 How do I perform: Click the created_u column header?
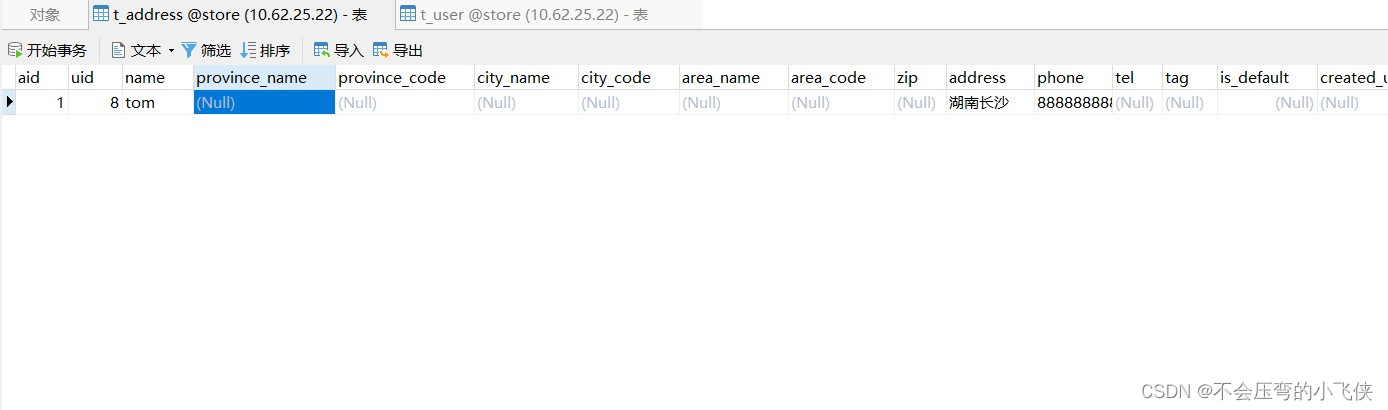point(1352,77)
